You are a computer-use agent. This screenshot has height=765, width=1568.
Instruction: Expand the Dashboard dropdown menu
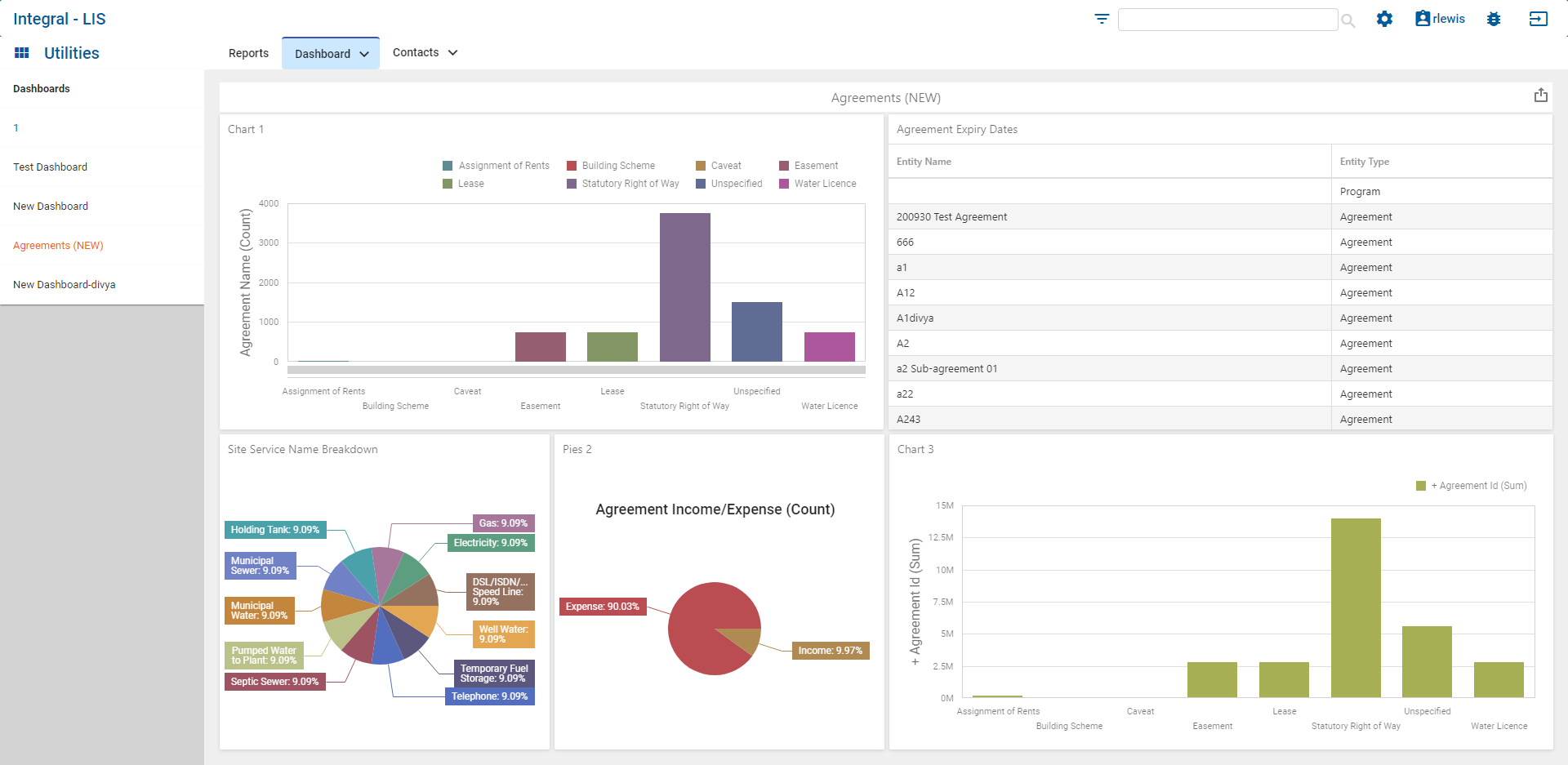364,54
